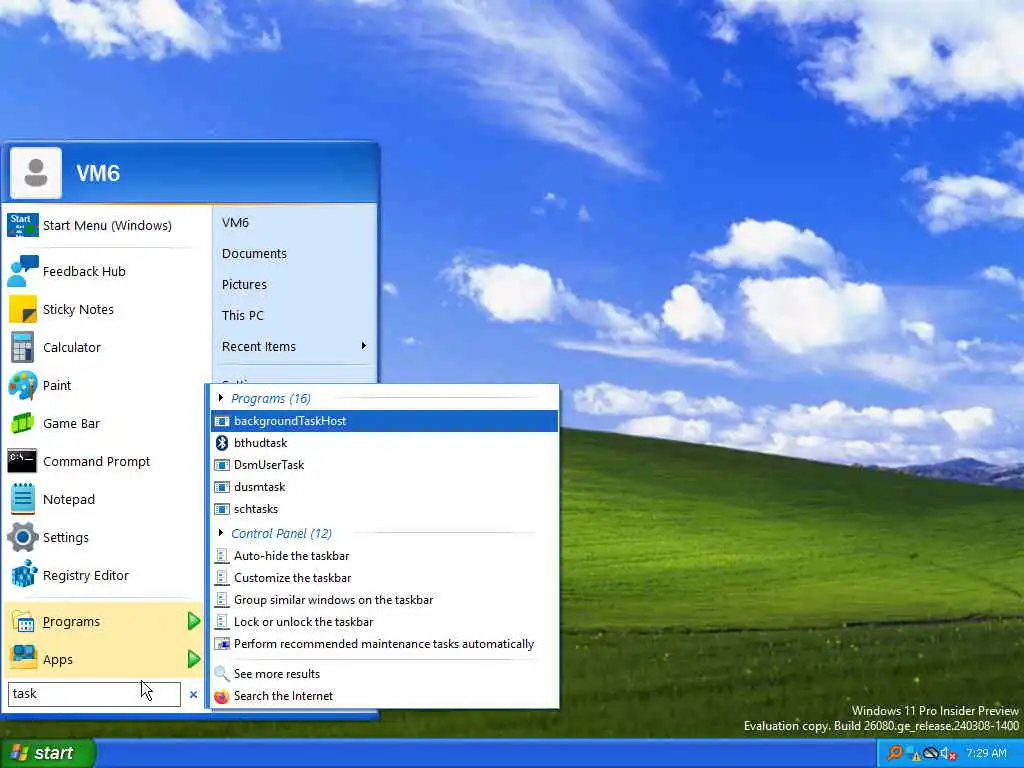Select Auto-hide the taskbar result

pos(385,556)
